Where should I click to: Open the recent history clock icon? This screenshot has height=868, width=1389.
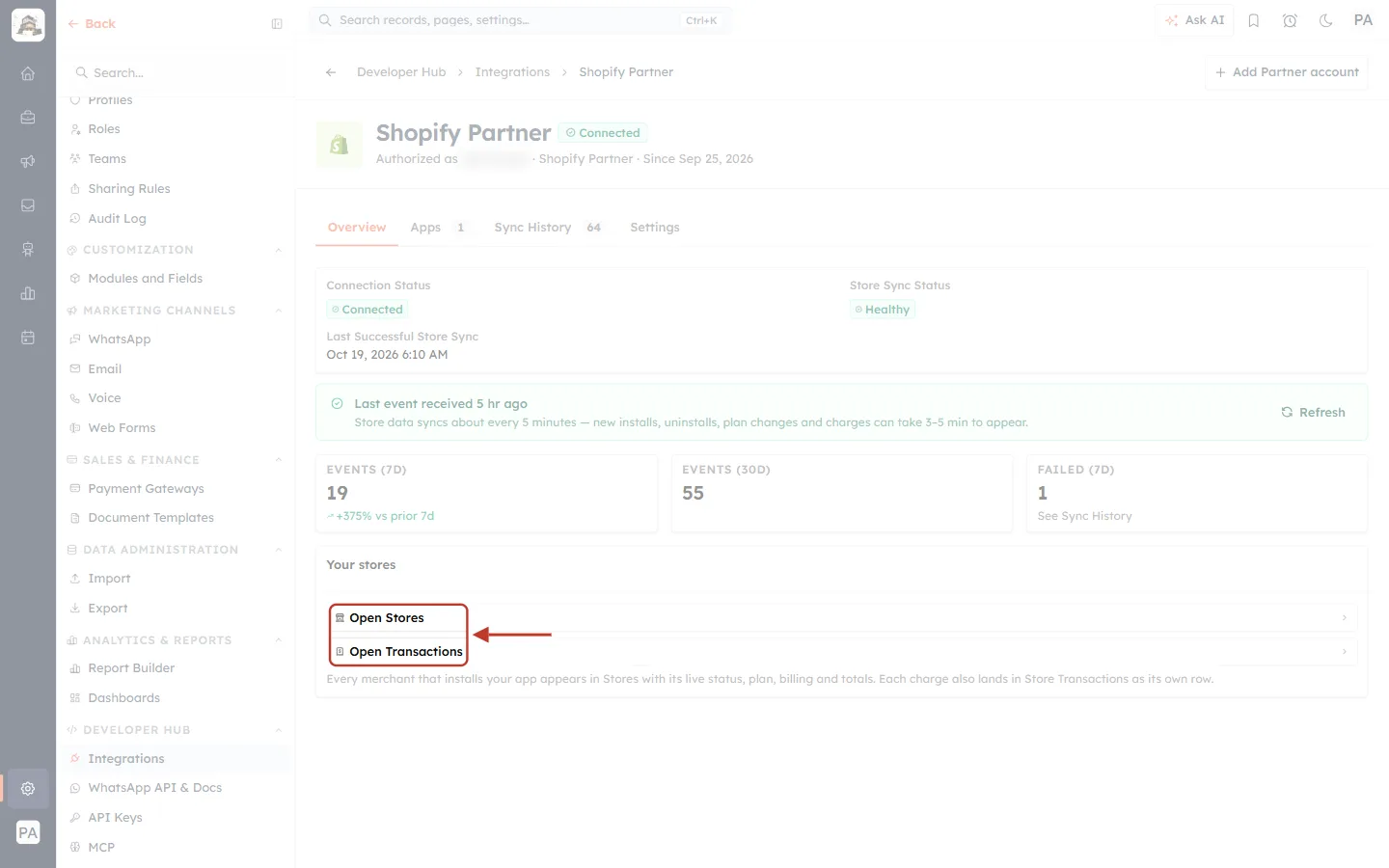[1290, 20]
